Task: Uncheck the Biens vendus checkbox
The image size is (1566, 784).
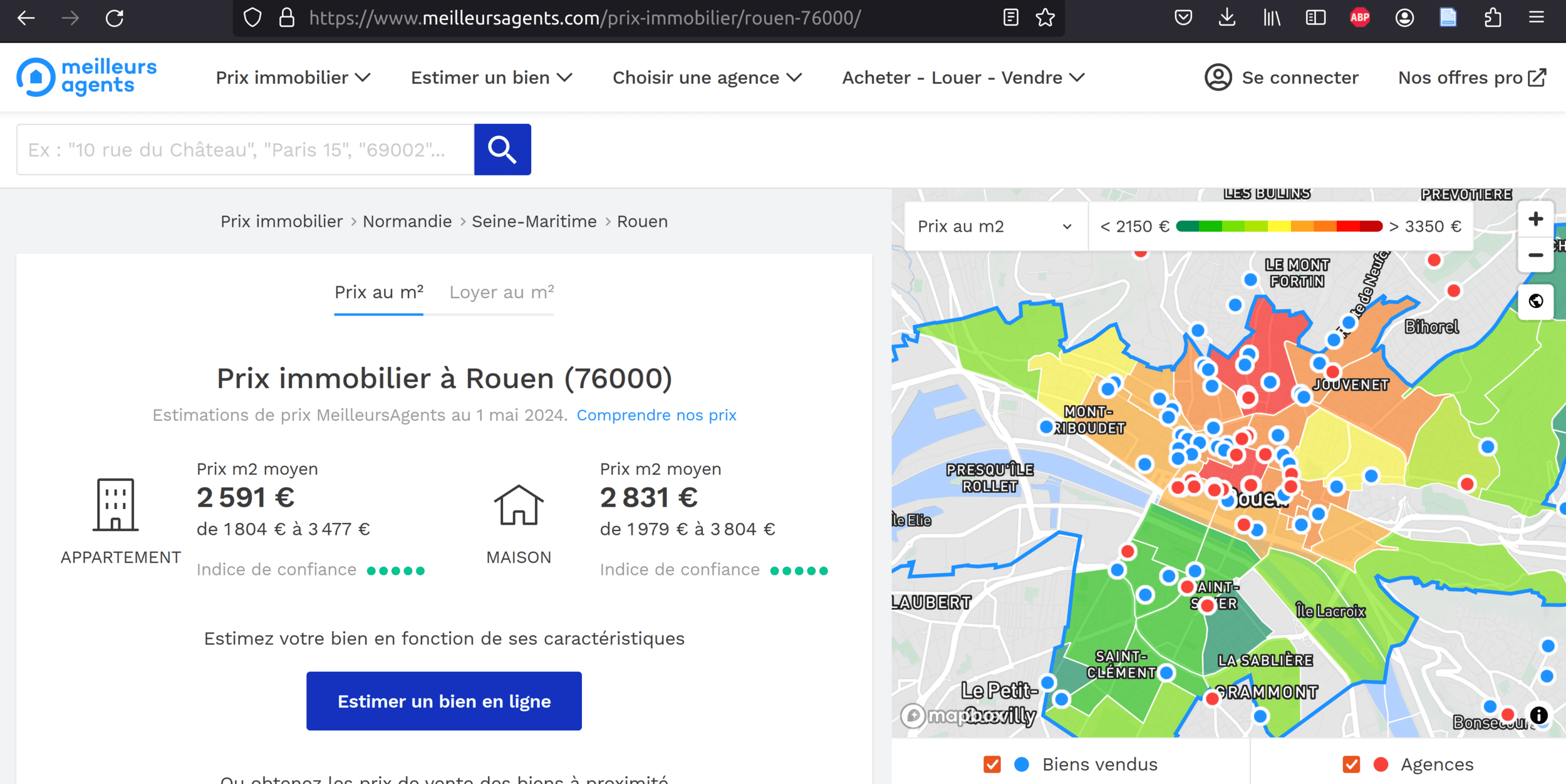Action: (992, 765)
